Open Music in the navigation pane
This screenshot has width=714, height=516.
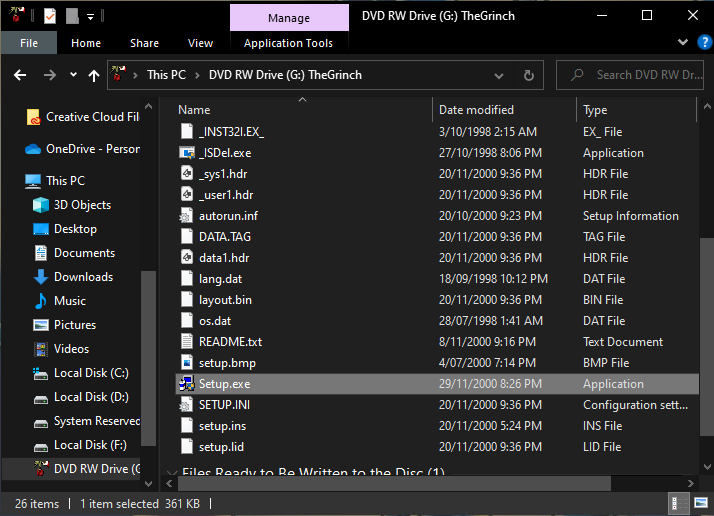(x=60, y=301)
